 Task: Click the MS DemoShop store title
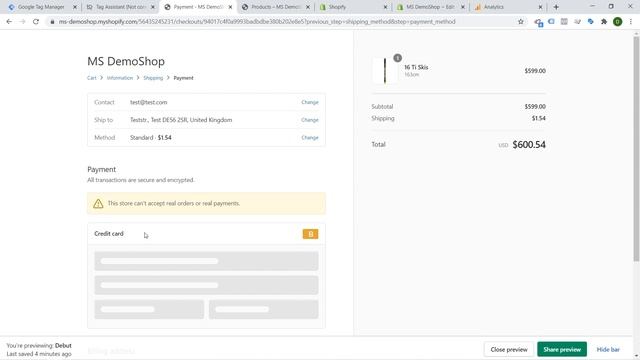point(126,61)
